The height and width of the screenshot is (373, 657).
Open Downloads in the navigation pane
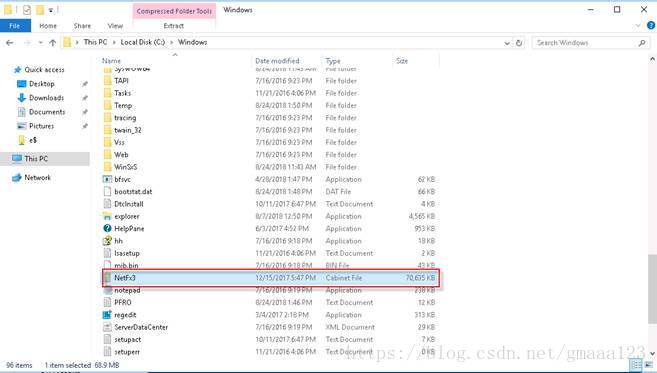coord(46,98)
